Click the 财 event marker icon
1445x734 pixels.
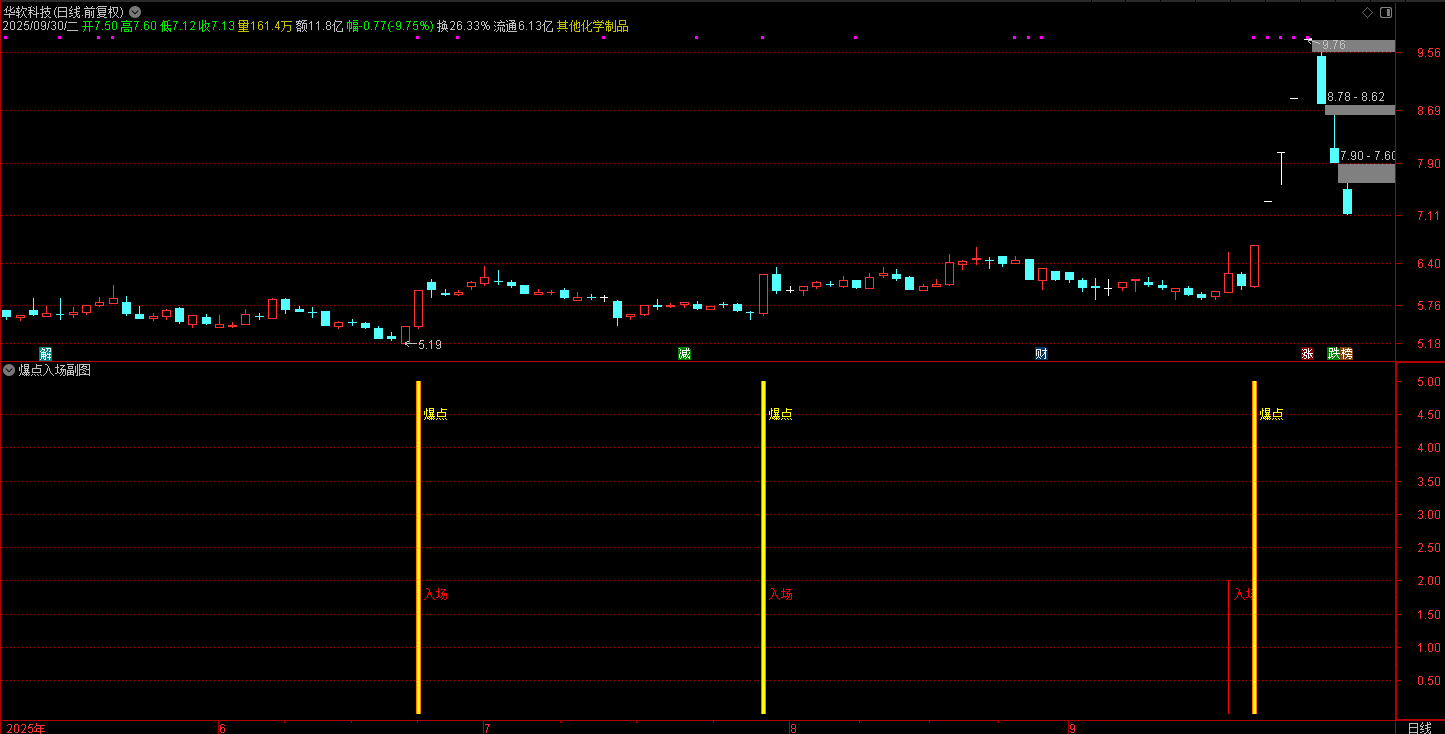coord(1041,354)
